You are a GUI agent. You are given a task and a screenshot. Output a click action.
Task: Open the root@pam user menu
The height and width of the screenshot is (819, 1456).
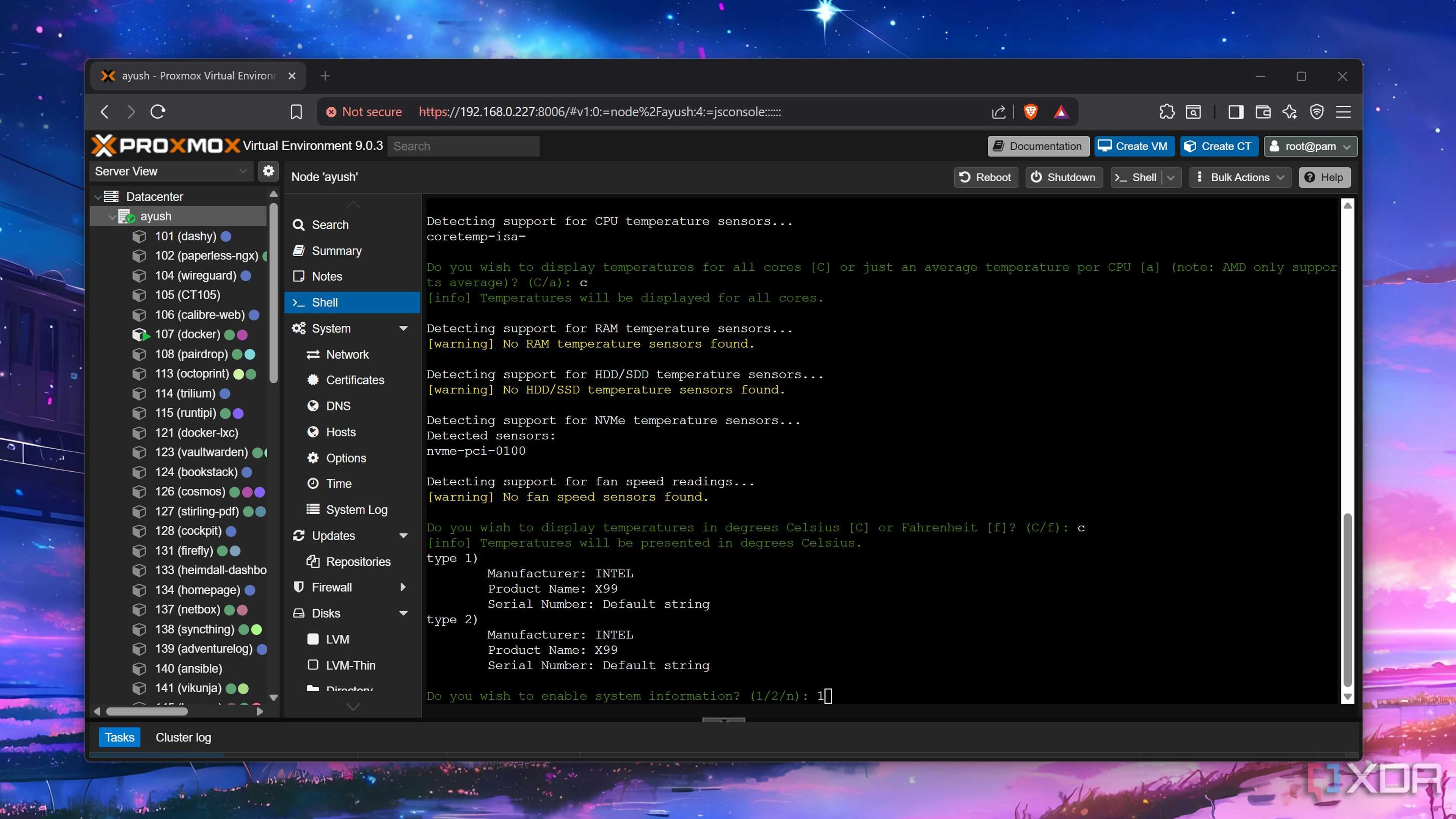coord(1310,146)
